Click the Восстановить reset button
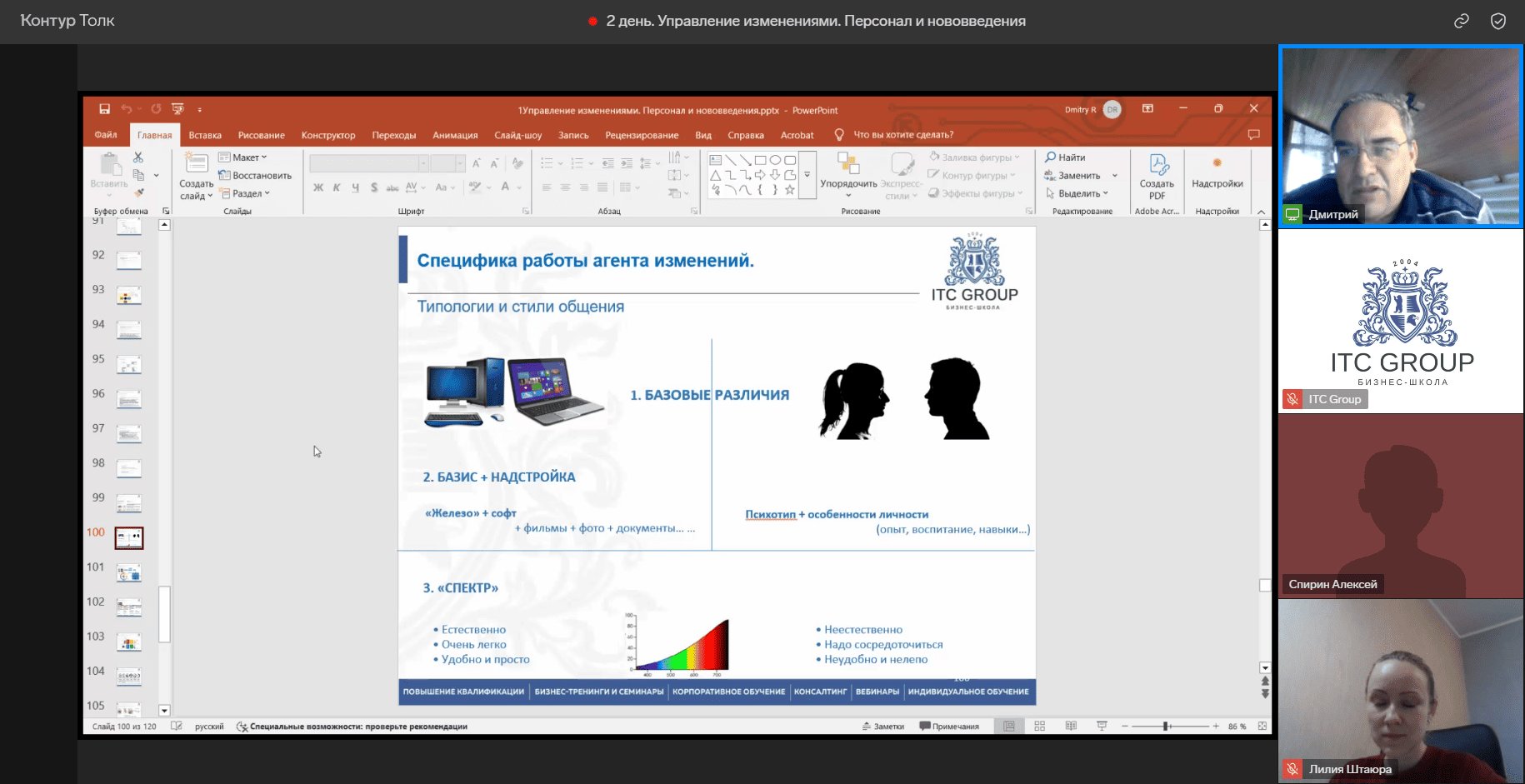This screenshot has width=1525, height=784. [255, 176]
